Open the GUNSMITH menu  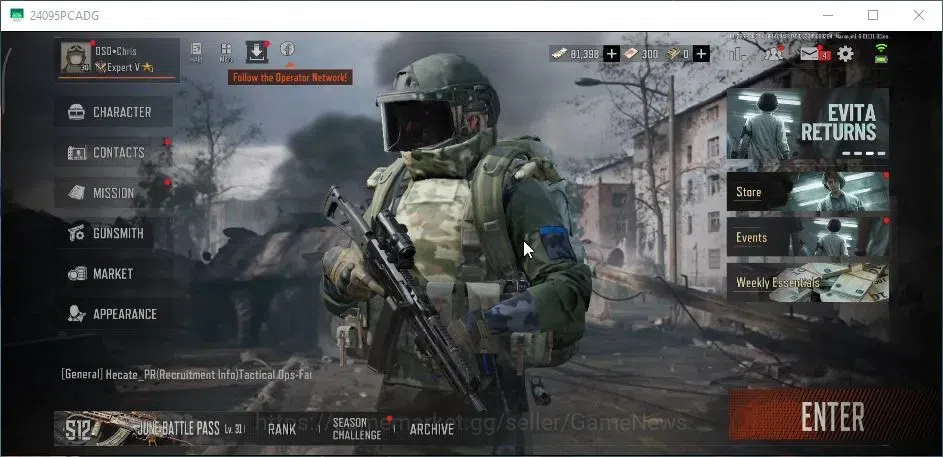[x=114, y=233]
